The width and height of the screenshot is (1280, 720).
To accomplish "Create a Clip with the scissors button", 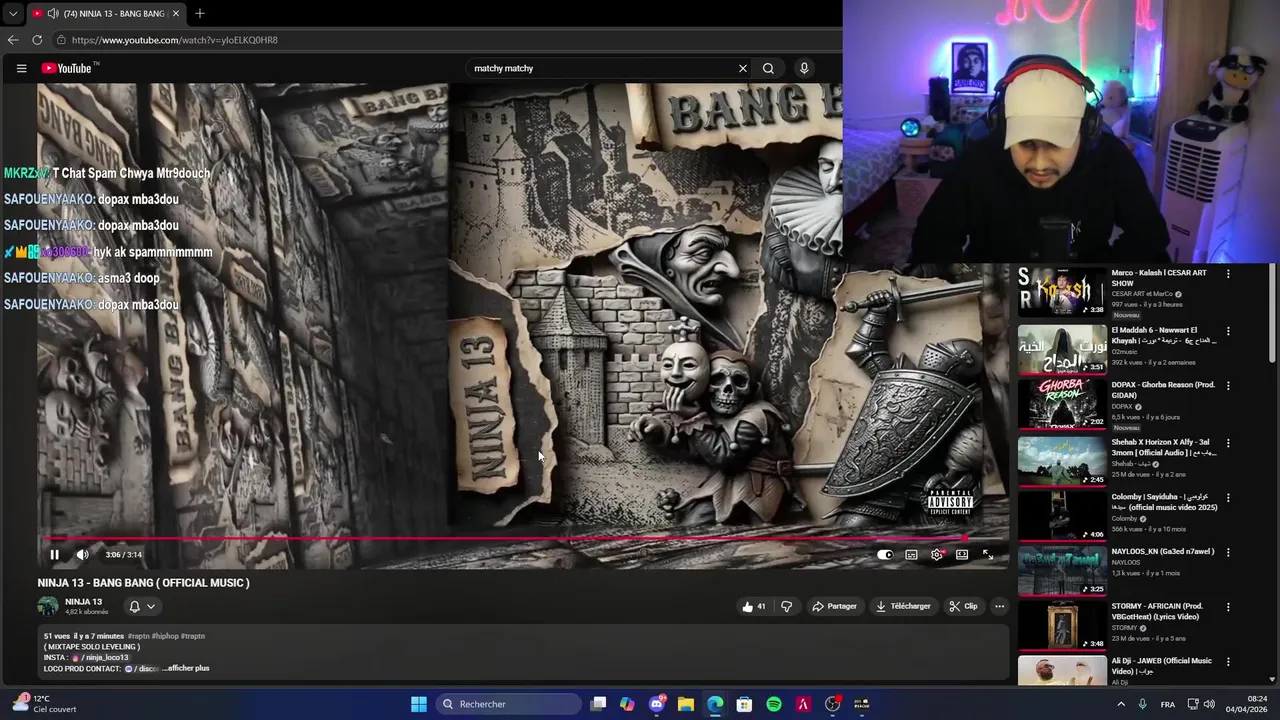I will (x=963, y=606).
